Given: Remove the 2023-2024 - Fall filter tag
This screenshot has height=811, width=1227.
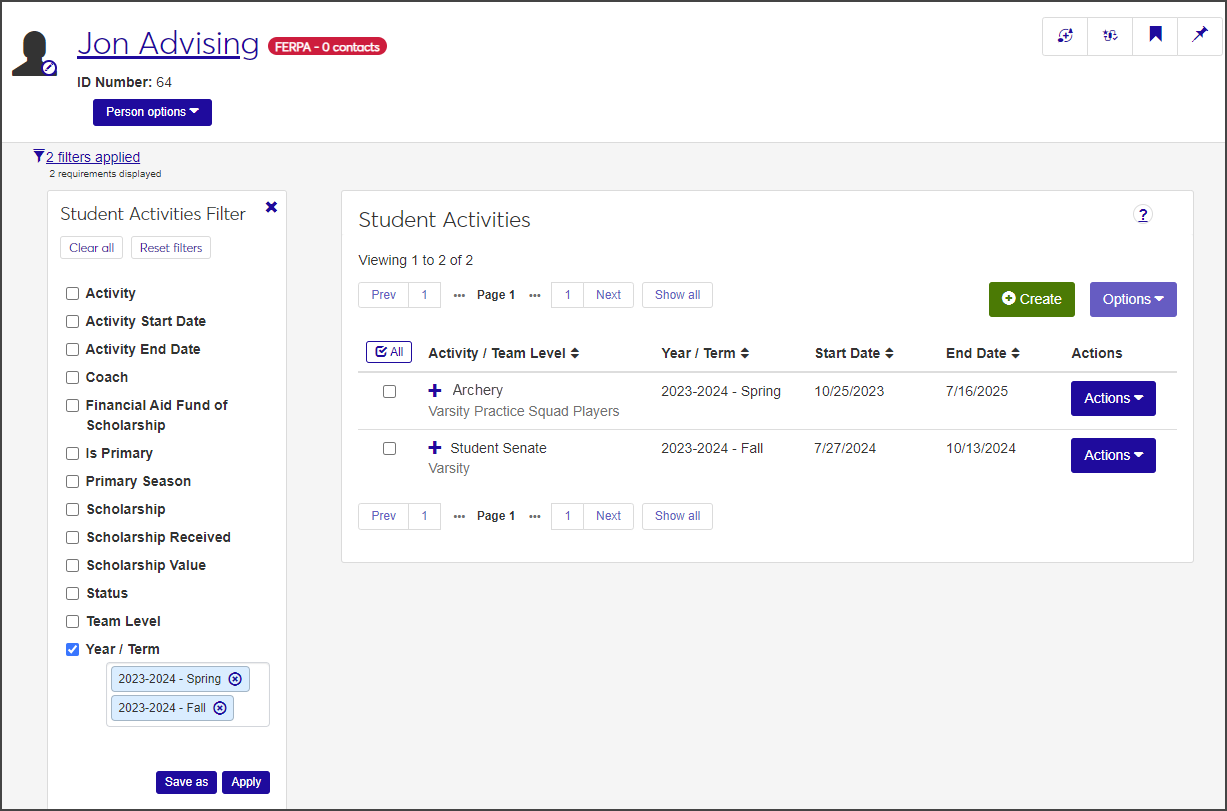Looking at the screenshot, I should pos(220,708).
